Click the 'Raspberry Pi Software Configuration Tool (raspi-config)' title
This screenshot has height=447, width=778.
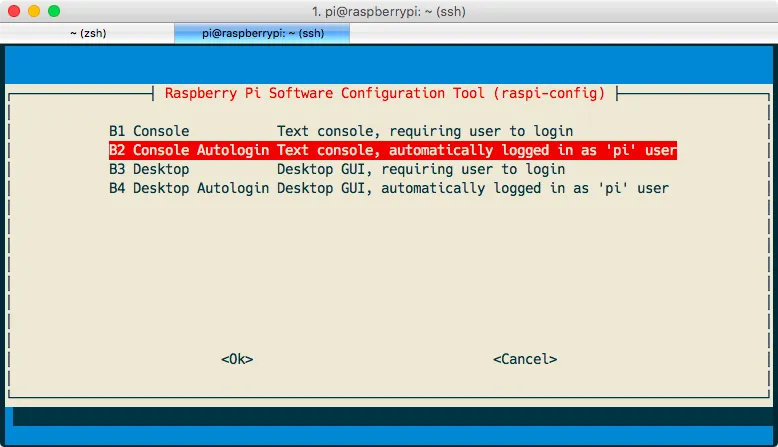pos(385,93)
